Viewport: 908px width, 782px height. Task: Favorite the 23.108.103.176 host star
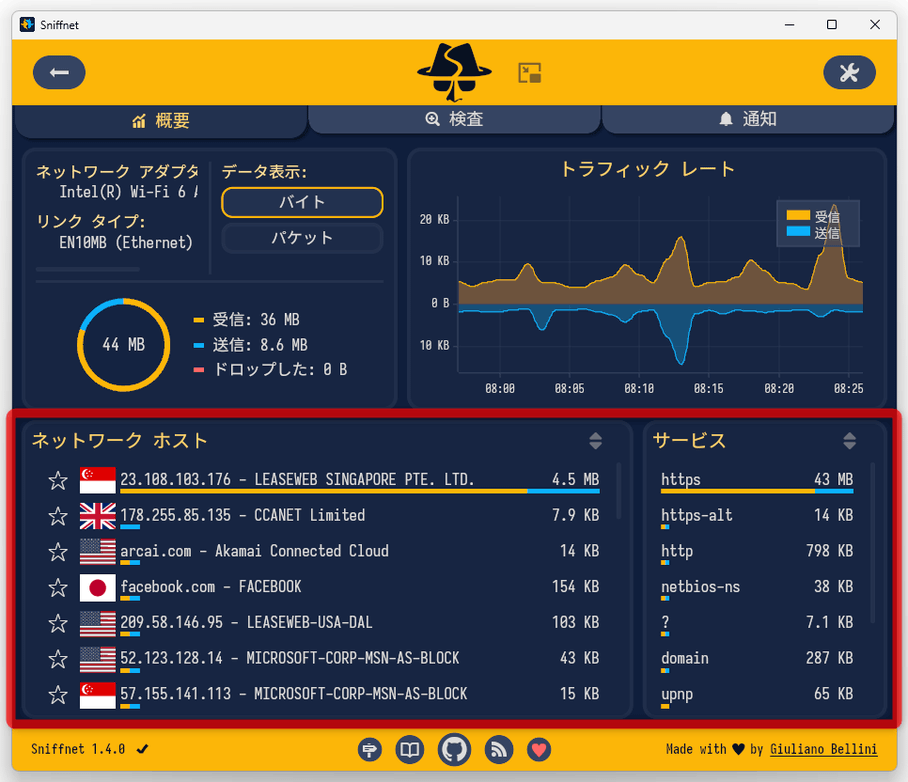[x=58, y=480]
